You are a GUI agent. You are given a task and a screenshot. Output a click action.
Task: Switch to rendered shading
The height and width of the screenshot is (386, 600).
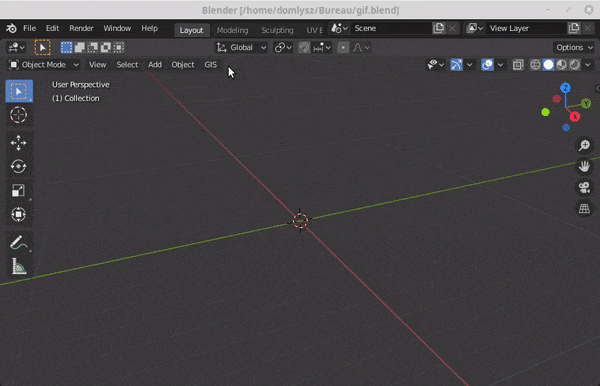pos(574,65)
